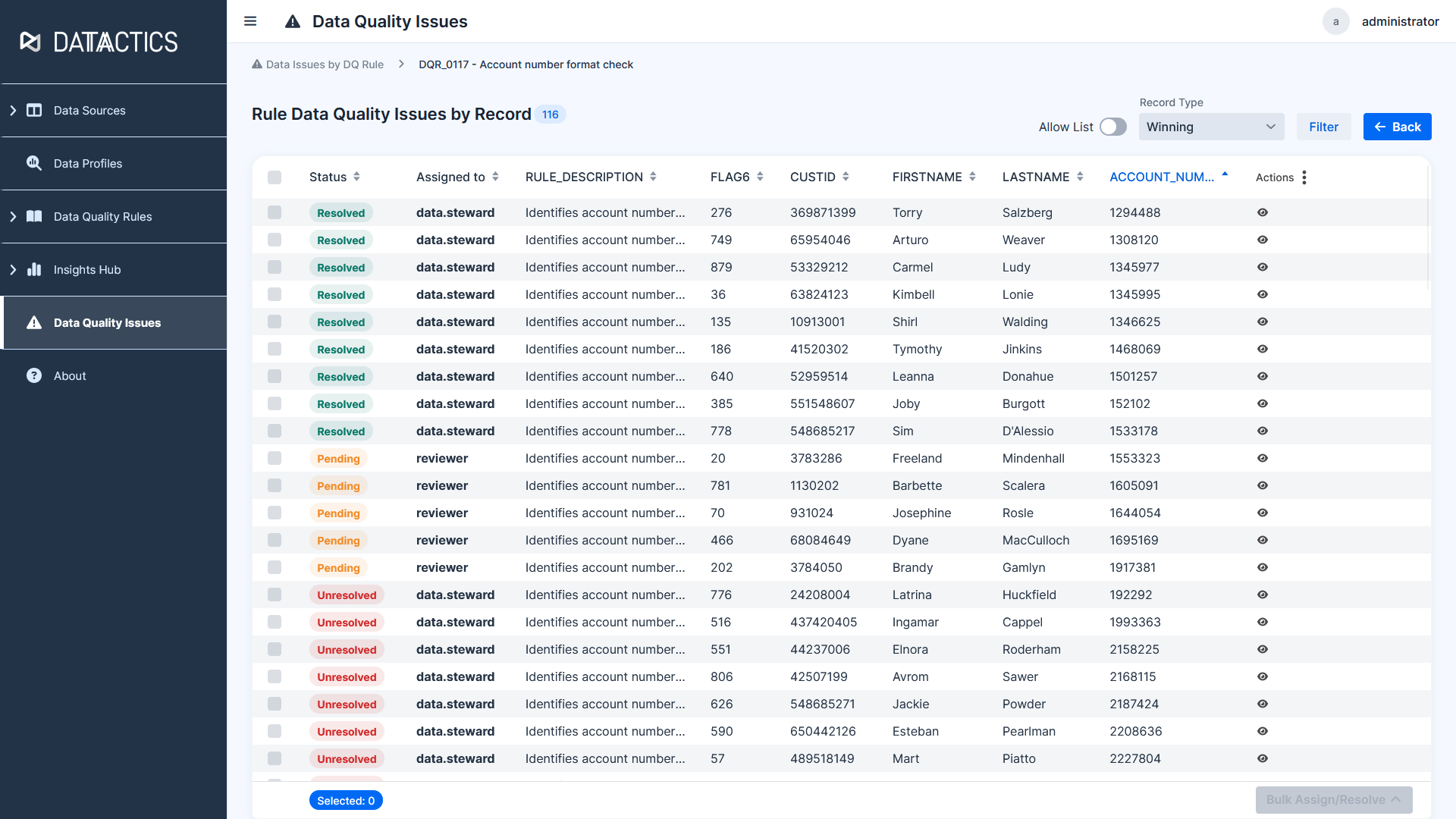Image resolution: width=1456 pixels, height=819 pixels.
Task: Open the navigation hamburger menu
Action: 250,21
